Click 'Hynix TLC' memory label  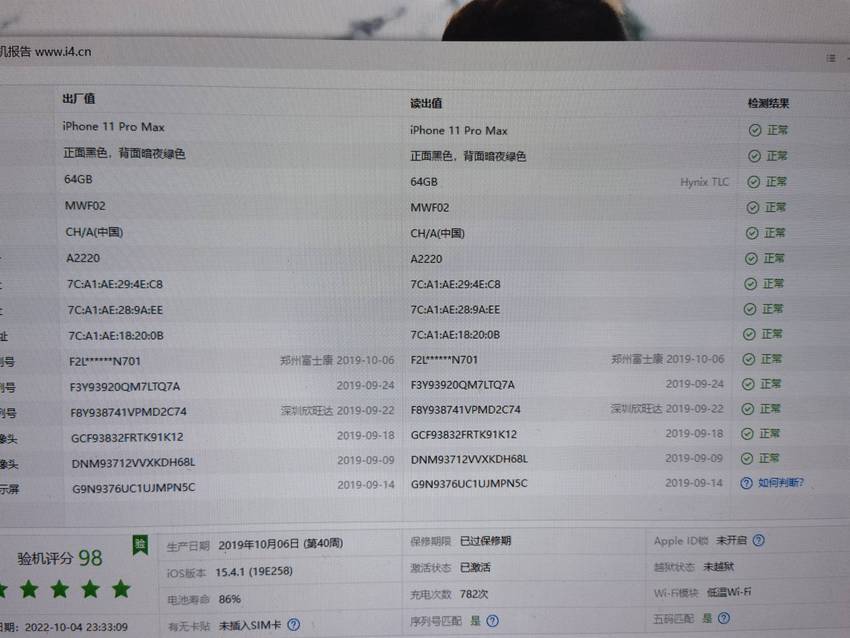pos(704,182)
